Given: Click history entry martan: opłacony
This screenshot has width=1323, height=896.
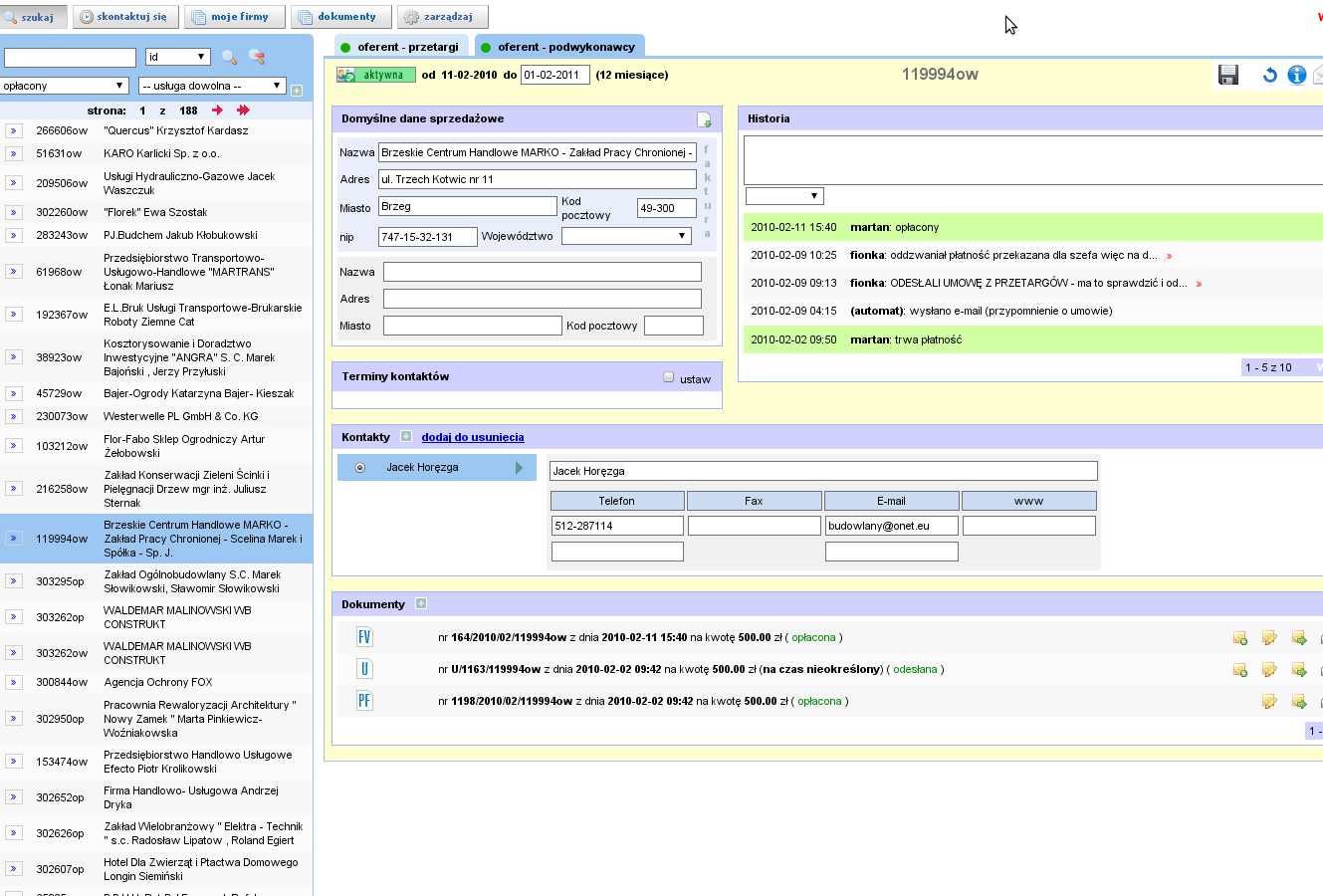Looking at the screenshot, I should tap(1033, 227).
